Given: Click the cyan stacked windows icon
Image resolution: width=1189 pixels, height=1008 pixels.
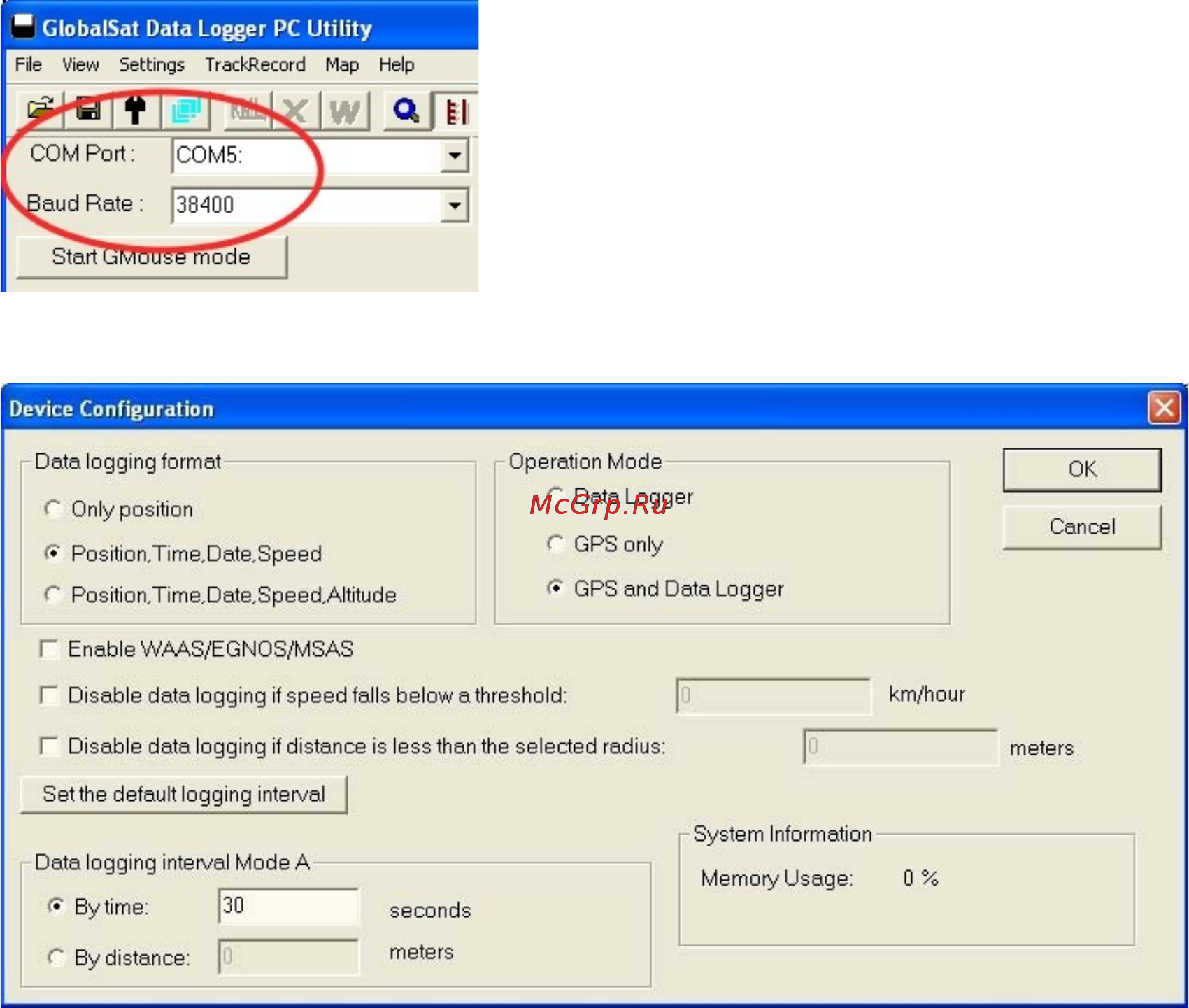Looking at the screenshot, I should [x=186, y=110].
